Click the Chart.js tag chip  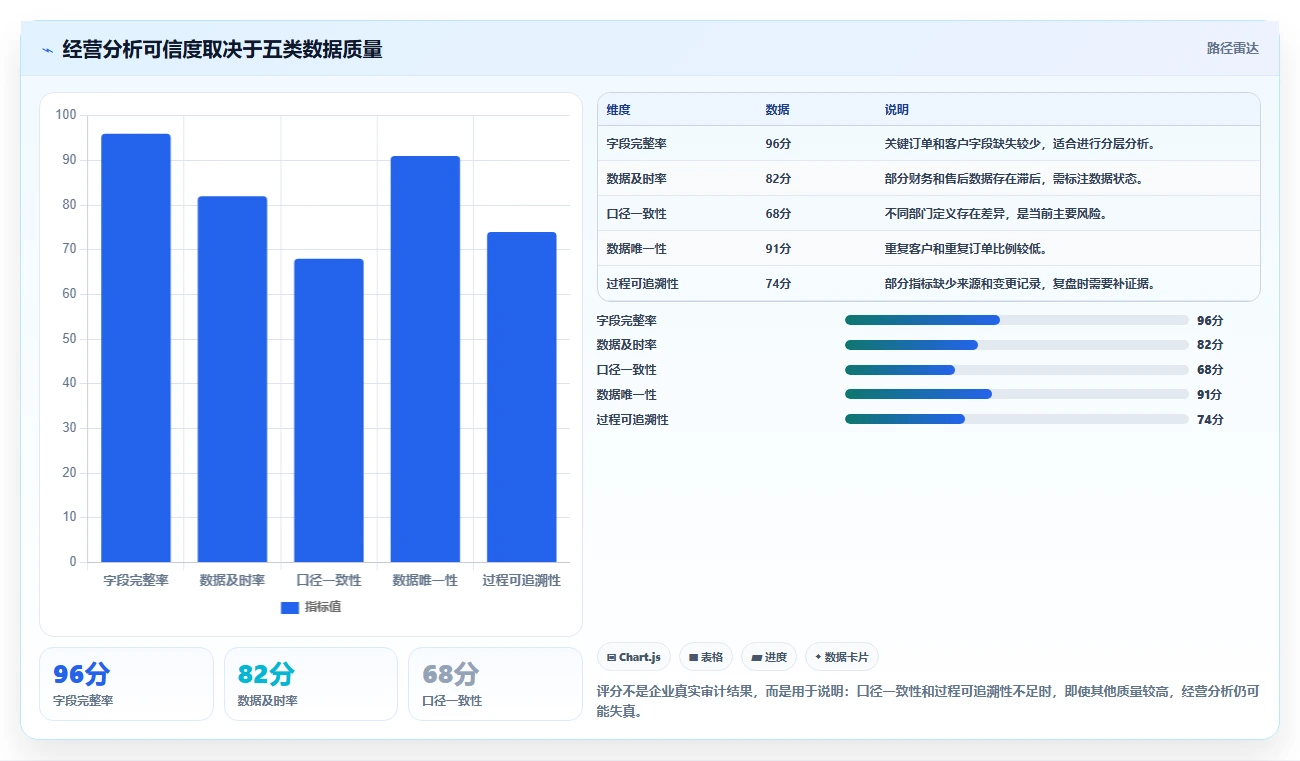[634, 657]
